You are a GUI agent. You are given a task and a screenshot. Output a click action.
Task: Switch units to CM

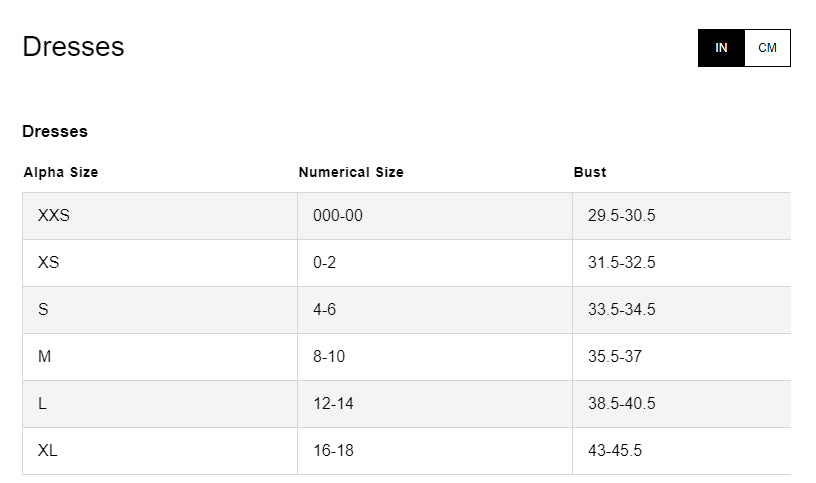767,48
